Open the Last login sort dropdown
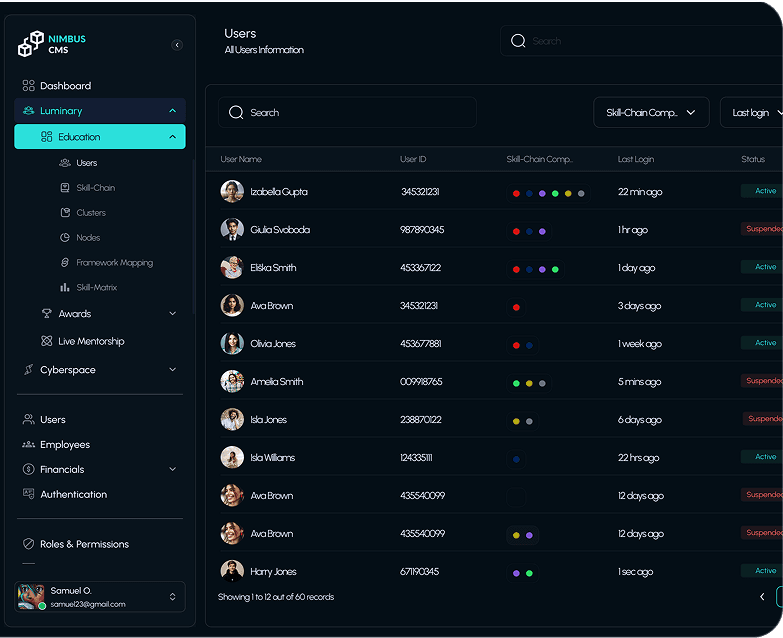Viewport: 783px width, 638px height. click(752, 113)
